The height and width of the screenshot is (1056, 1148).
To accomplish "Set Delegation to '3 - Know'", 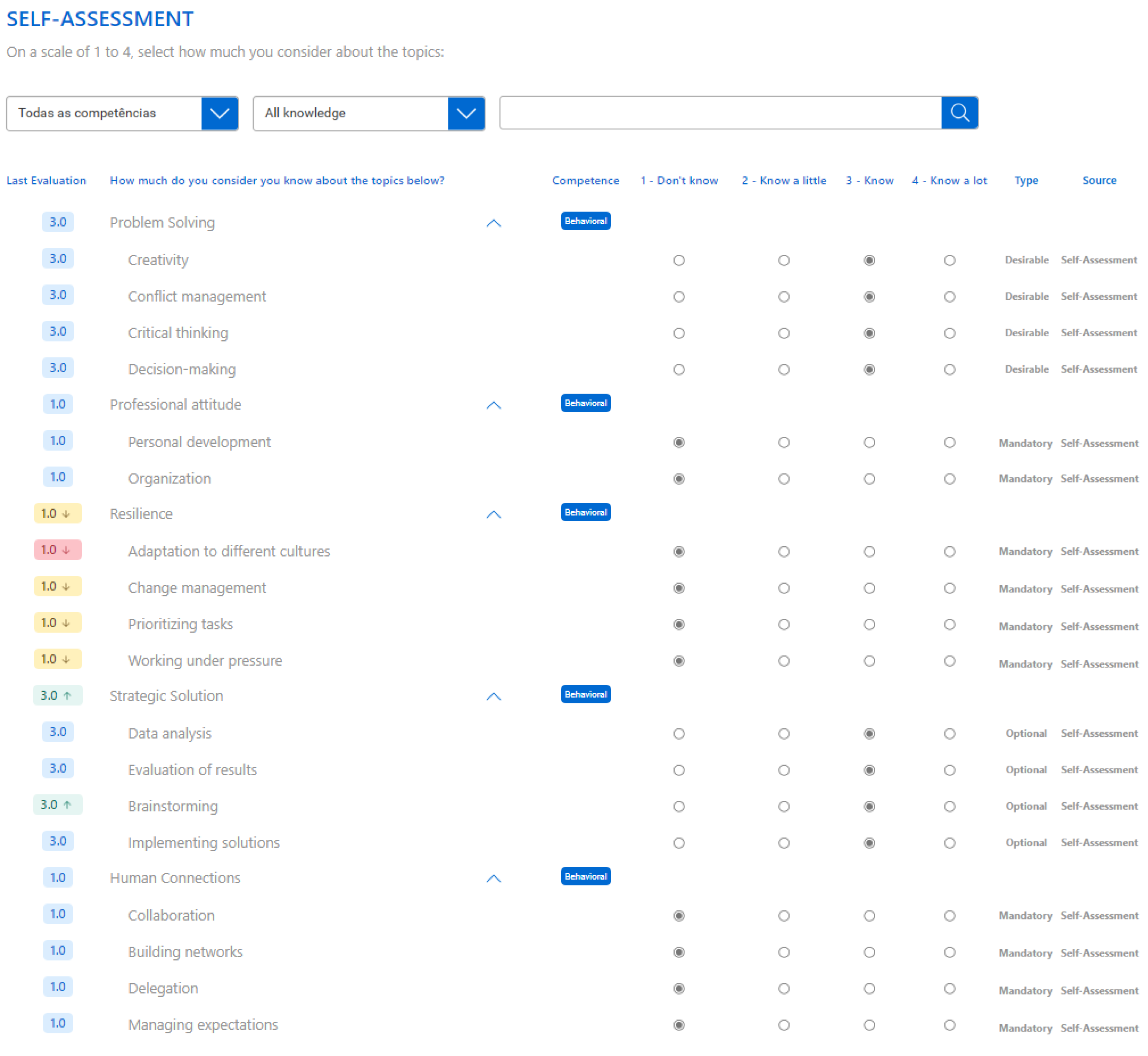I will pos(869,988).
